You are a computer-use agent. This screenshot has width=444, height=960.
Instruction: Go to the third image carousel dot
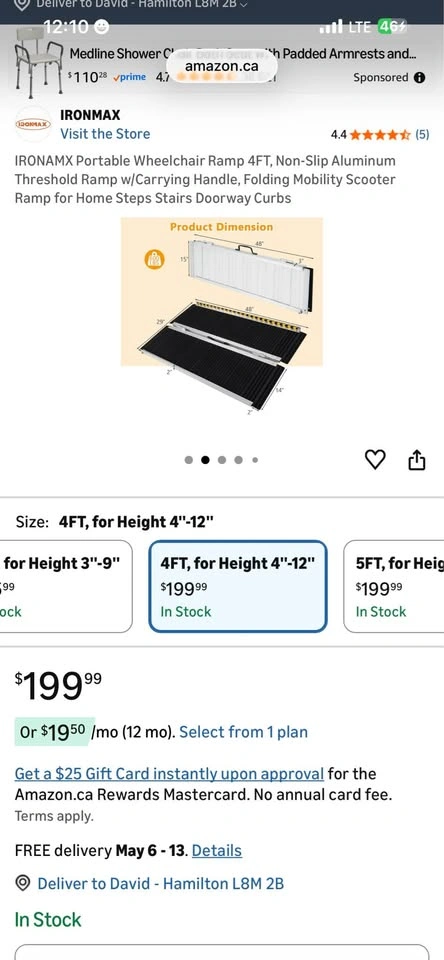[222, 460]
